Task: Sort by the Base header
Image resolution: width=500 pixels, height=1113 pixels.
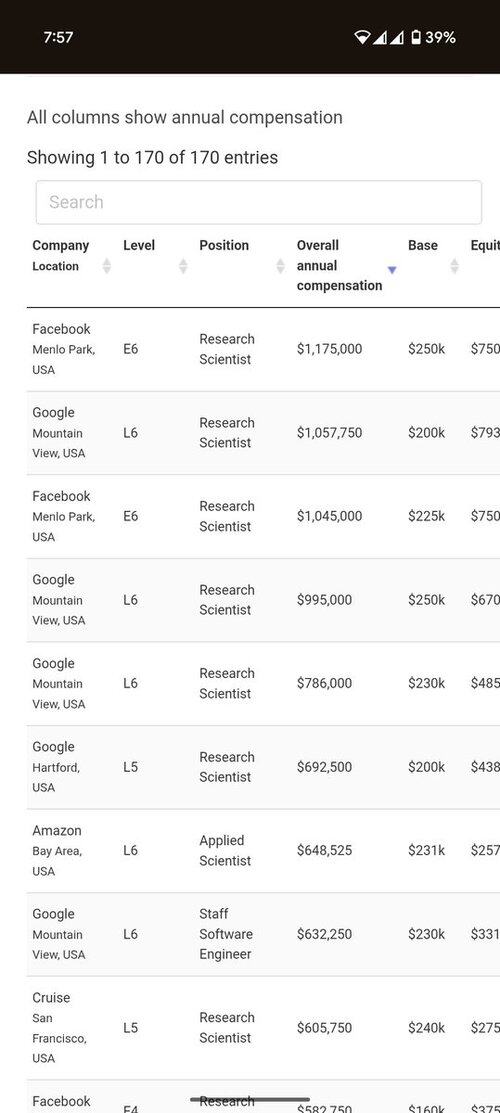Action: (423, 246)
